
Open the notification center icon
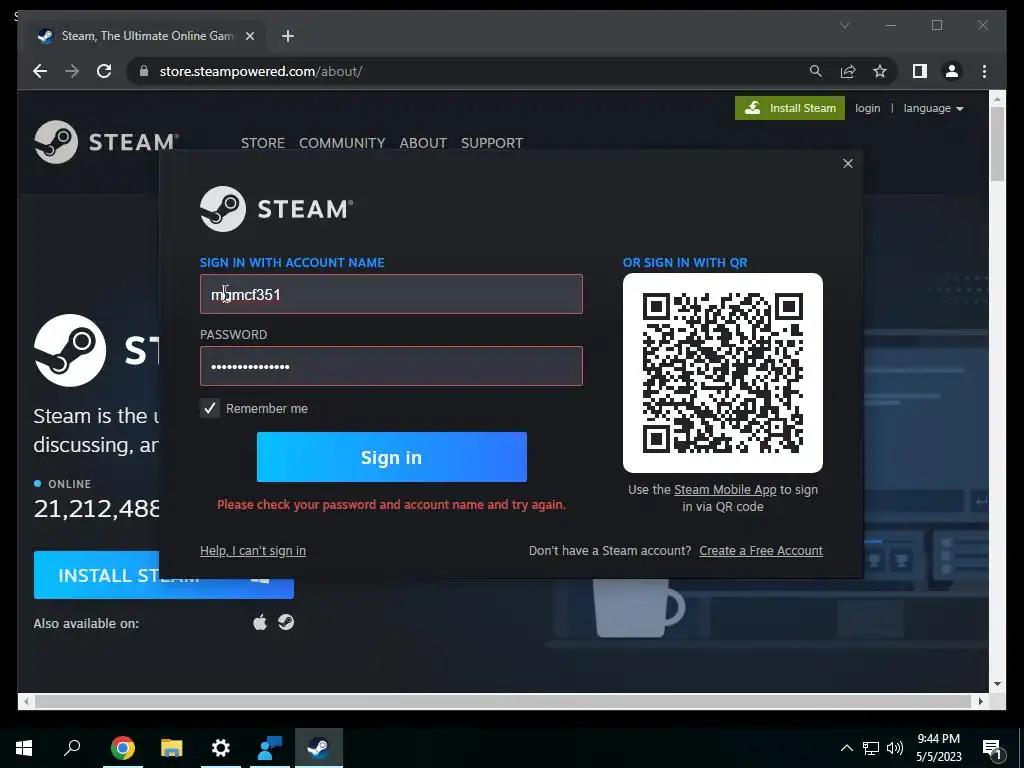992,749
